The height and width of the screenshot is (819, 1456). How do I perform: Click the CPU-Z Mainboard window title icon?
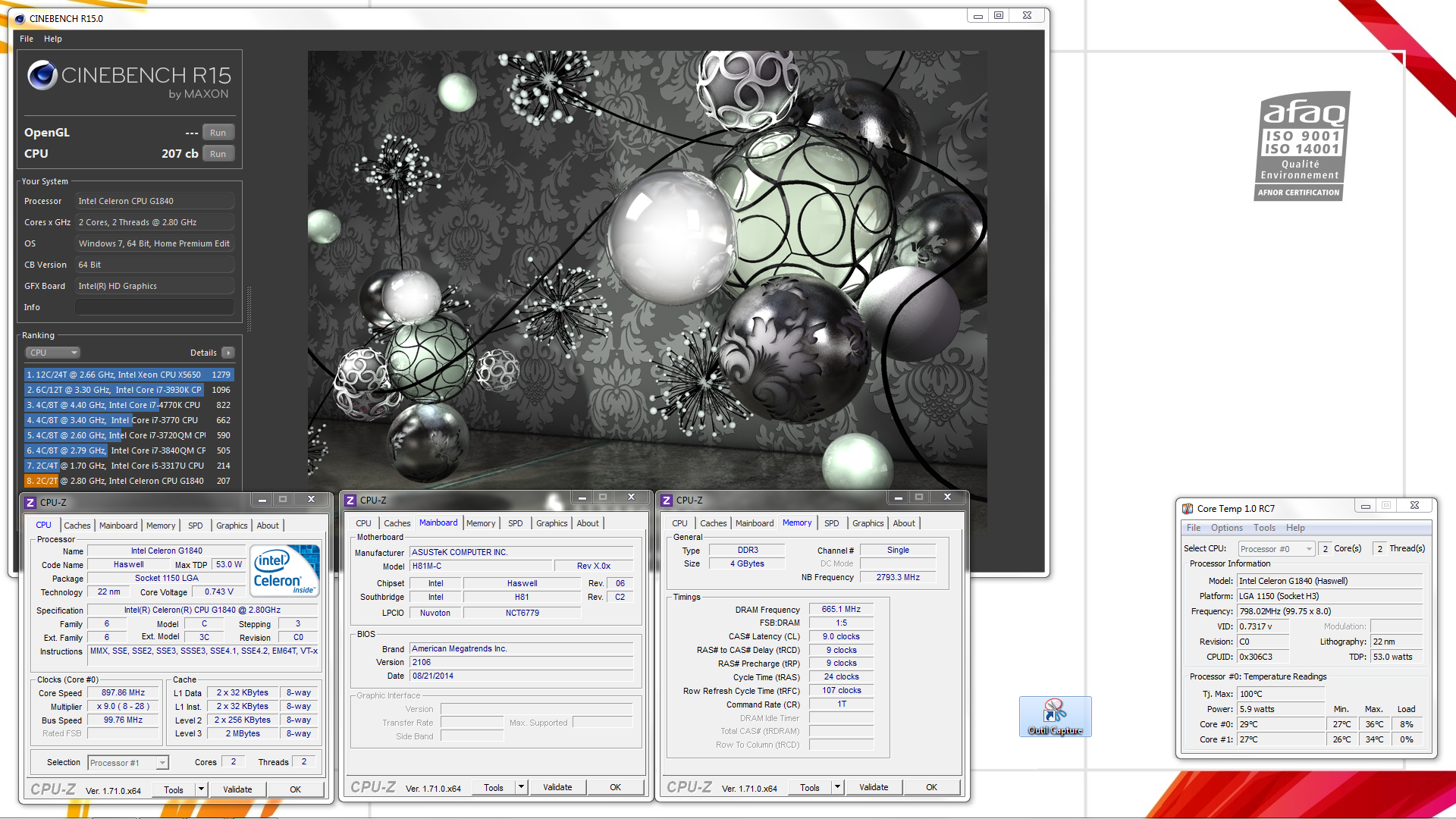tap(350, 500)
